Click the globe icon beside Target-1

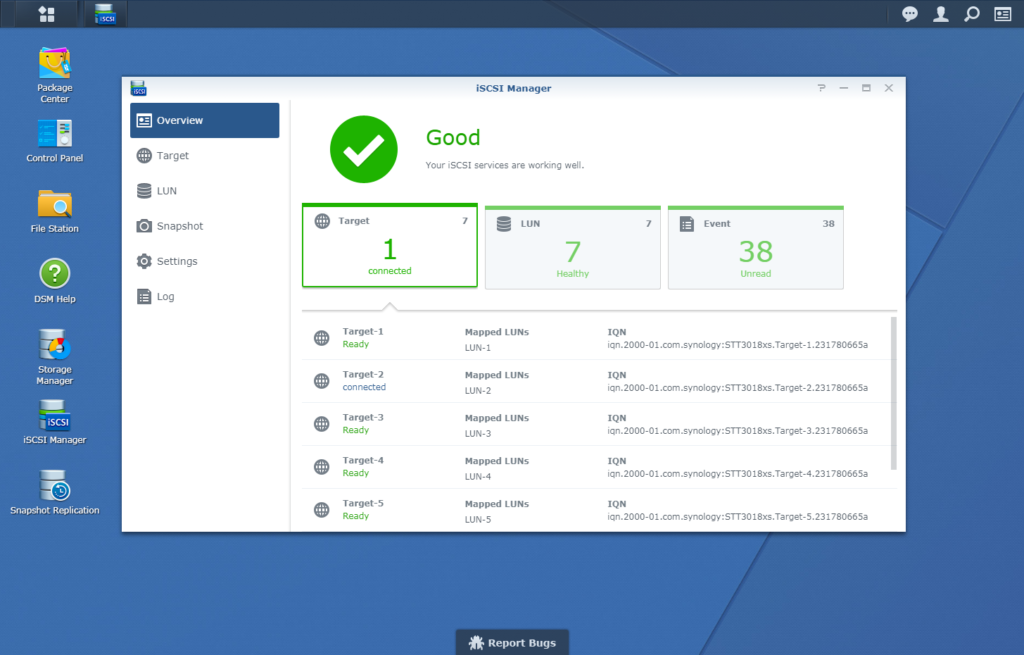click(321, 338)
